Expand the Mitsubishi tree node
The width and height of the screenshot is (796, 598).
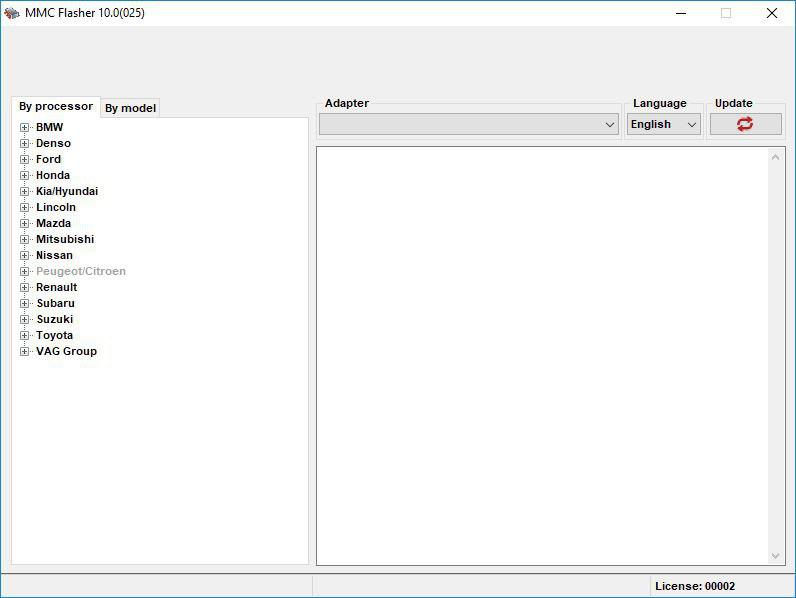pos(25,239)
